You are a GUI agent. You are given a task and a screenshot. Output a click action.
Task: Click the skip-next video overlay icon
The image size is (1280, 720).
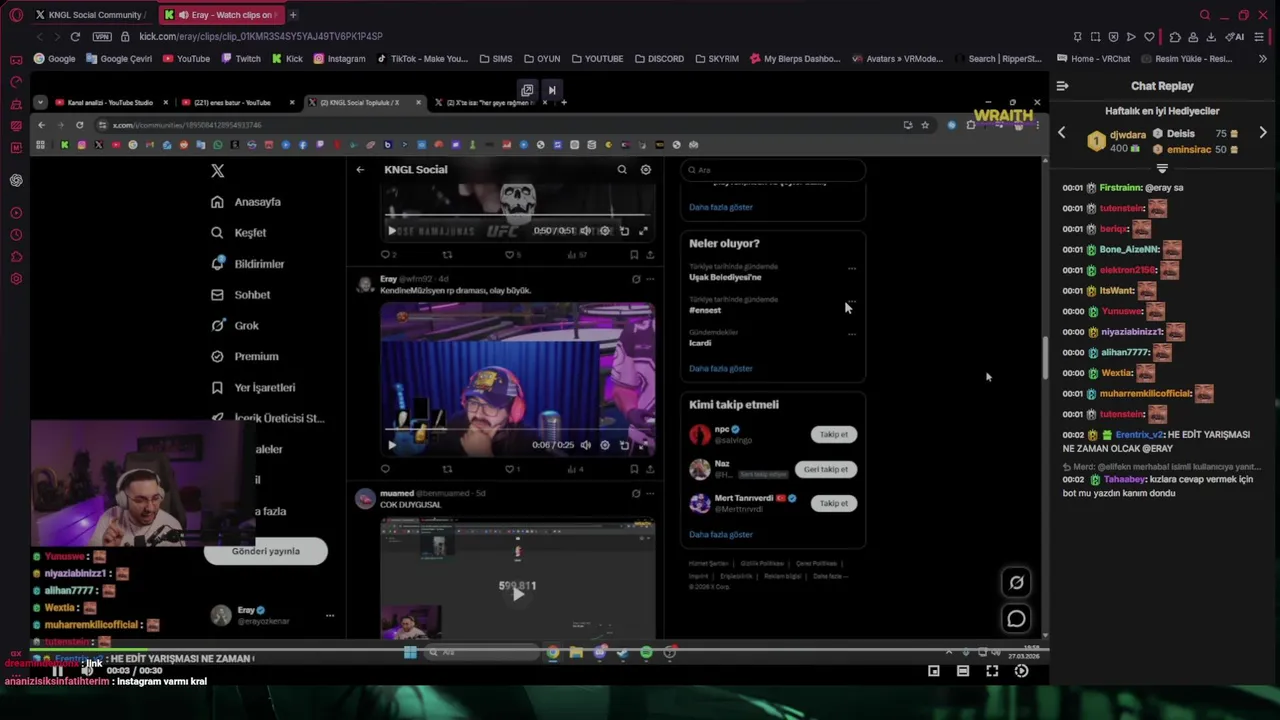[x=551, y=90]
